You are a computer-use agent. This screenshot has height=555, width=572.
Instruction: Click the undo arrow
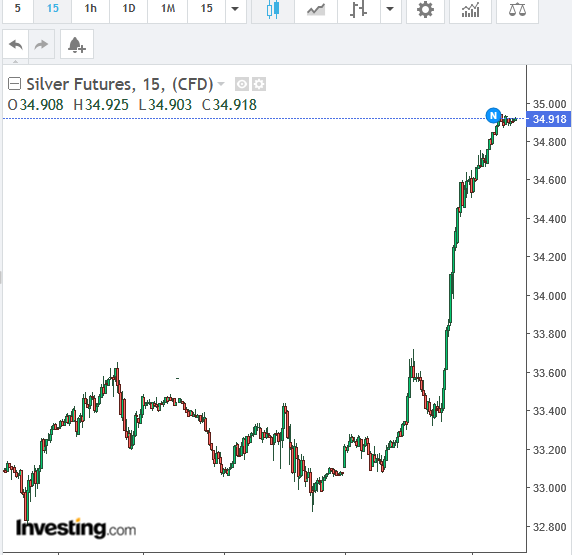(16, 45)
